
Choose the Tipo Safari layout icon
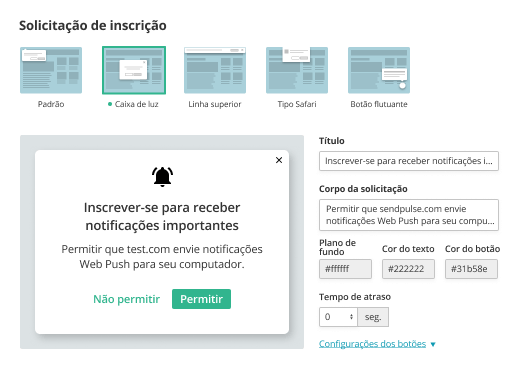click(297, 70)
